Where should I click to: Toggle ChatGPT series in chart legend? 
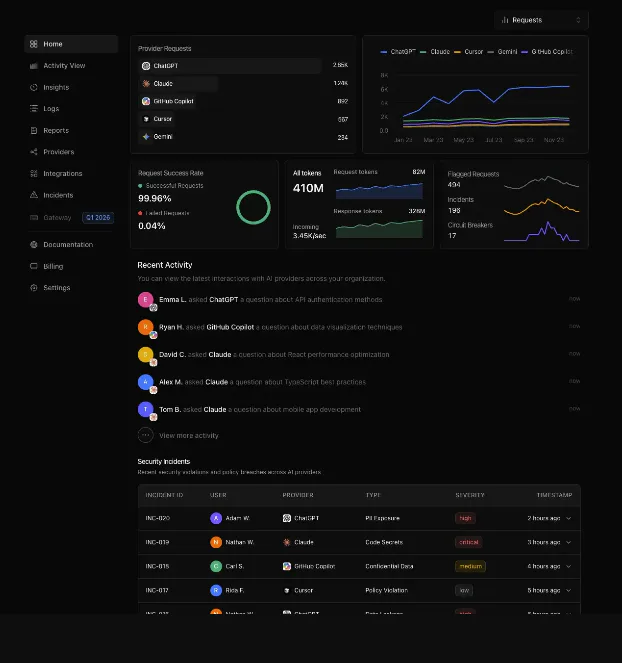398,52
